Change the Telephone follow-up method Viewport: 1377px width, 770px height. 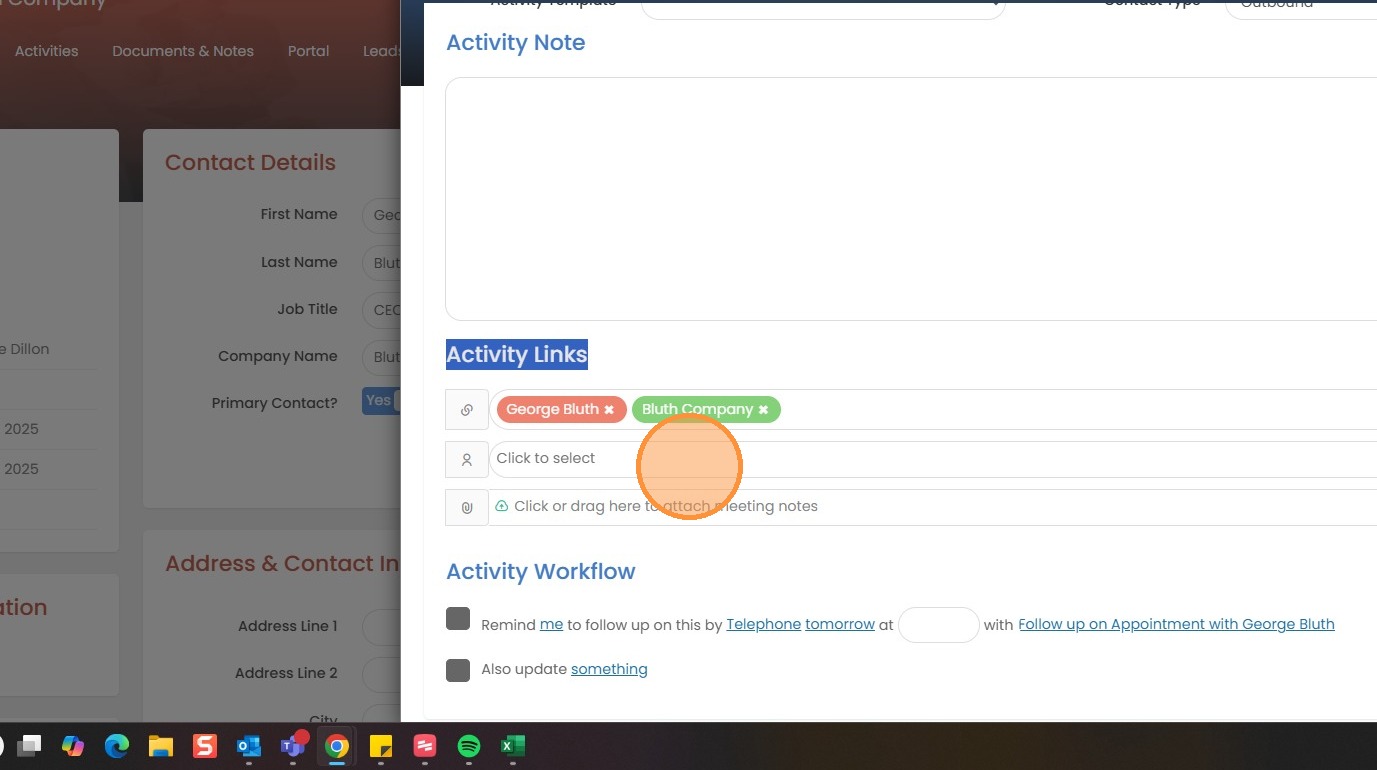(763, 624)
